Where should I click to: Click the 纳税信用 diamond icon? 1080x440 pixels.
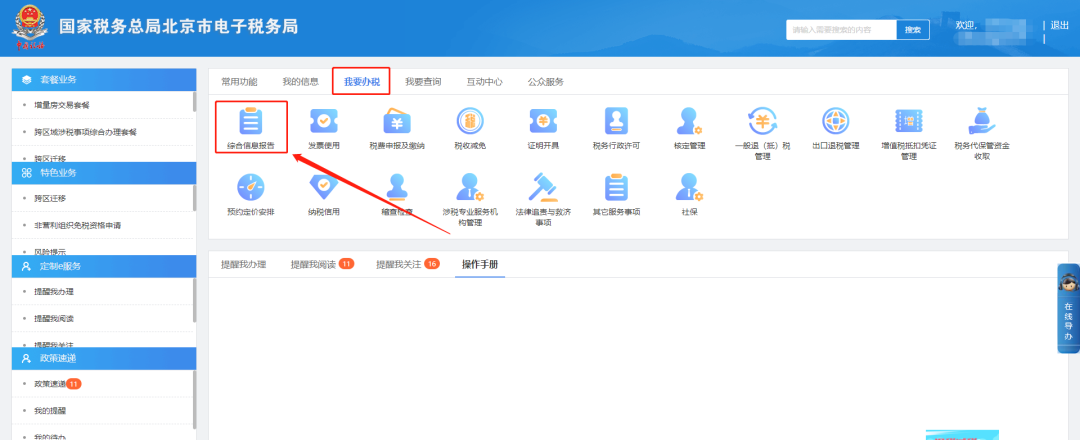(x=324, y=187)
